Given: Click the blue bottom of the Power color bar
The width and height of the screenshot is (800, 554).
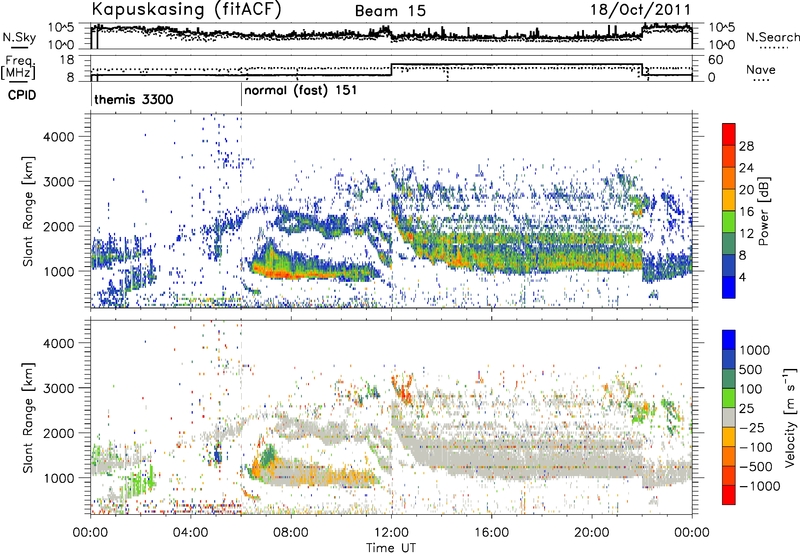Looking at the screenshot, I should point(729,287).
